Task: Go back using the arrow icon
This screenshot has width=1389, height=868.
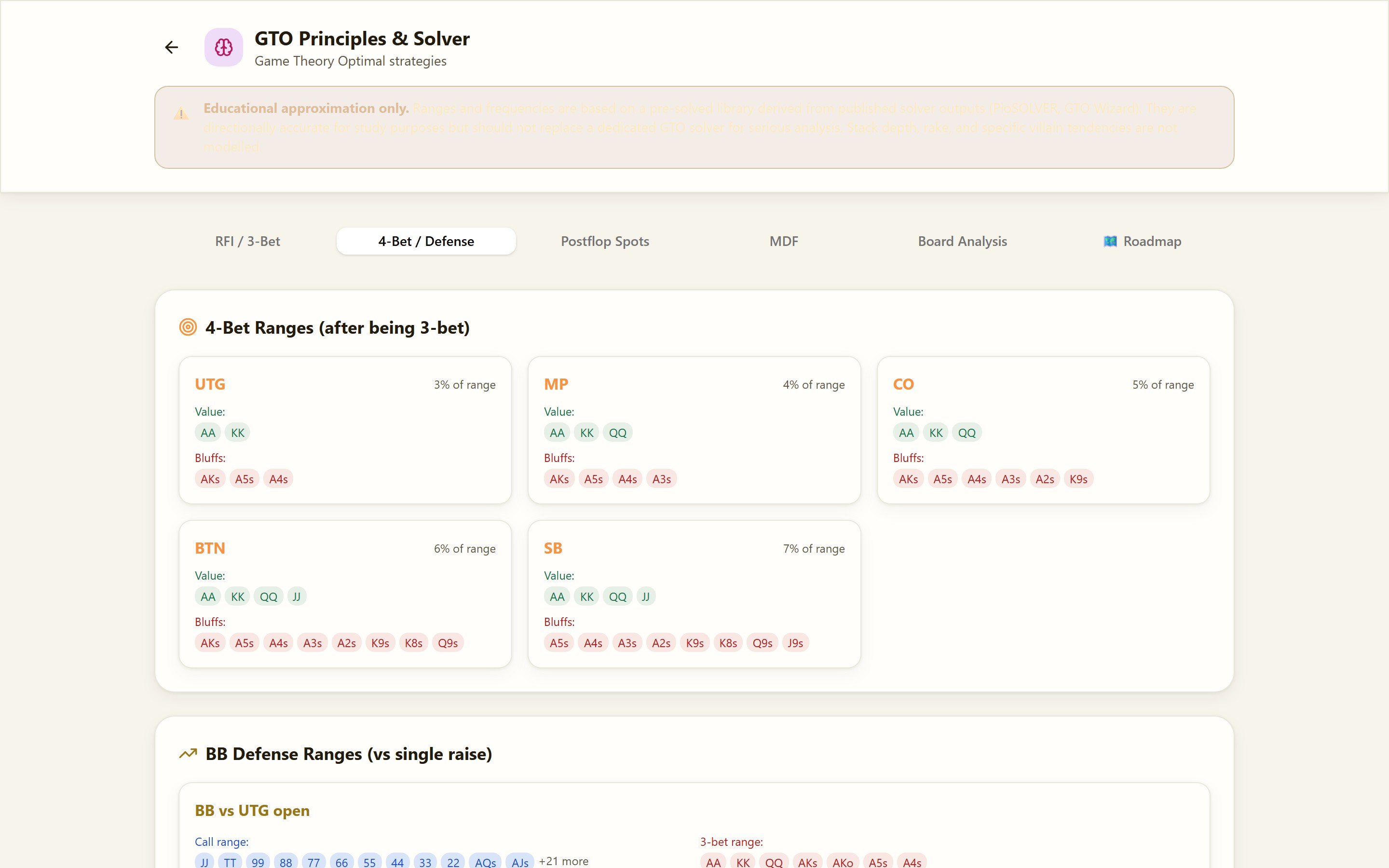Action: [171, 47]
